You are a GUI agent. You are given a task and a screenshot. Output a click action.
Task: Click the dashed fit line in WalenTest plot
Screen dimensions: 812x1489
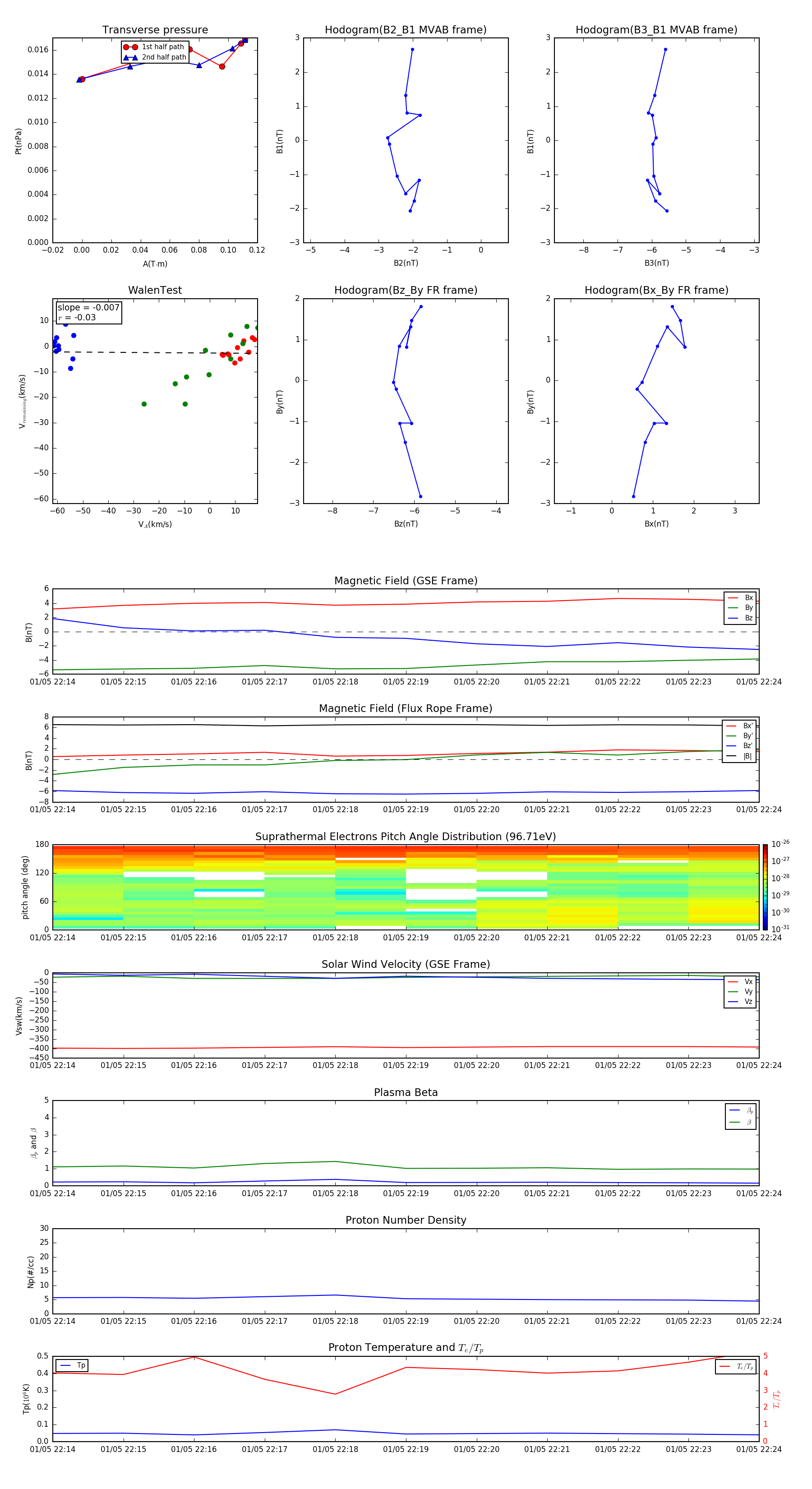(155, 352)
